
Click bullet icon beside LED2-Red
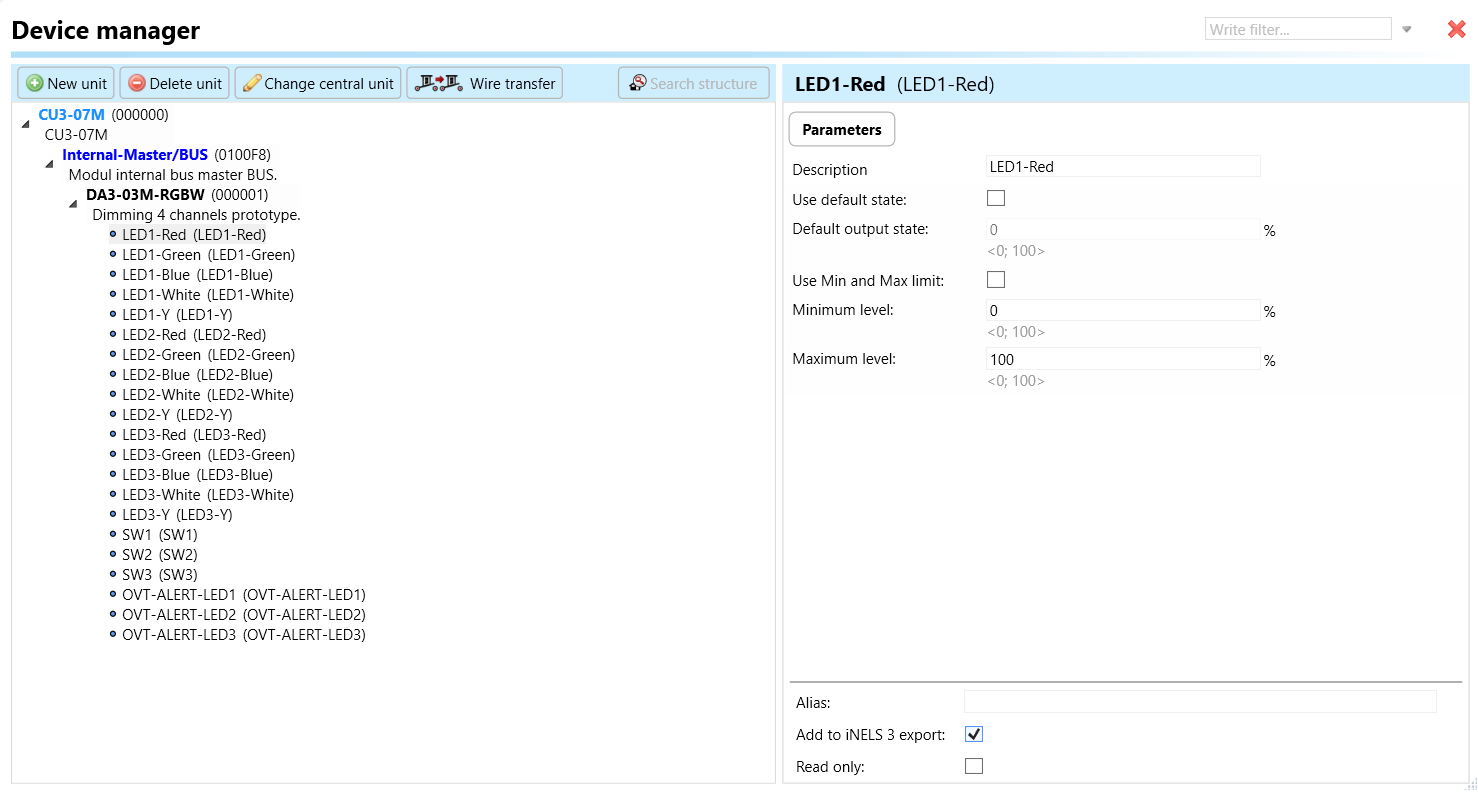113,335
